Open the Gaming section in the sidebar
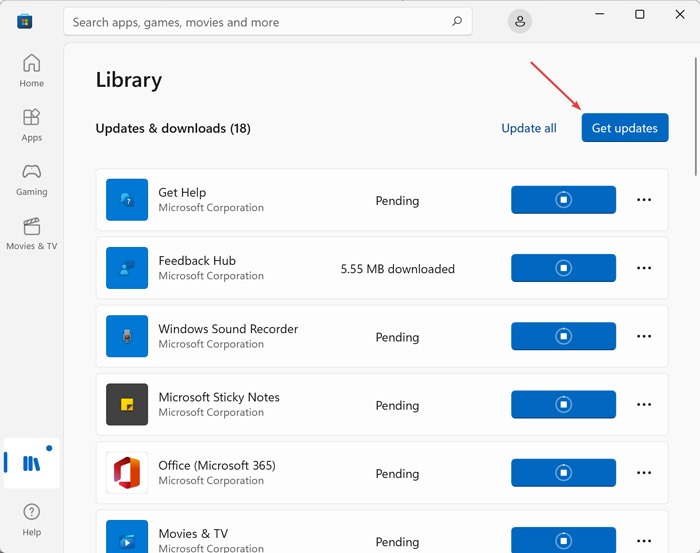This screenshot has height=553, width=700. click(x=31, y=180)
